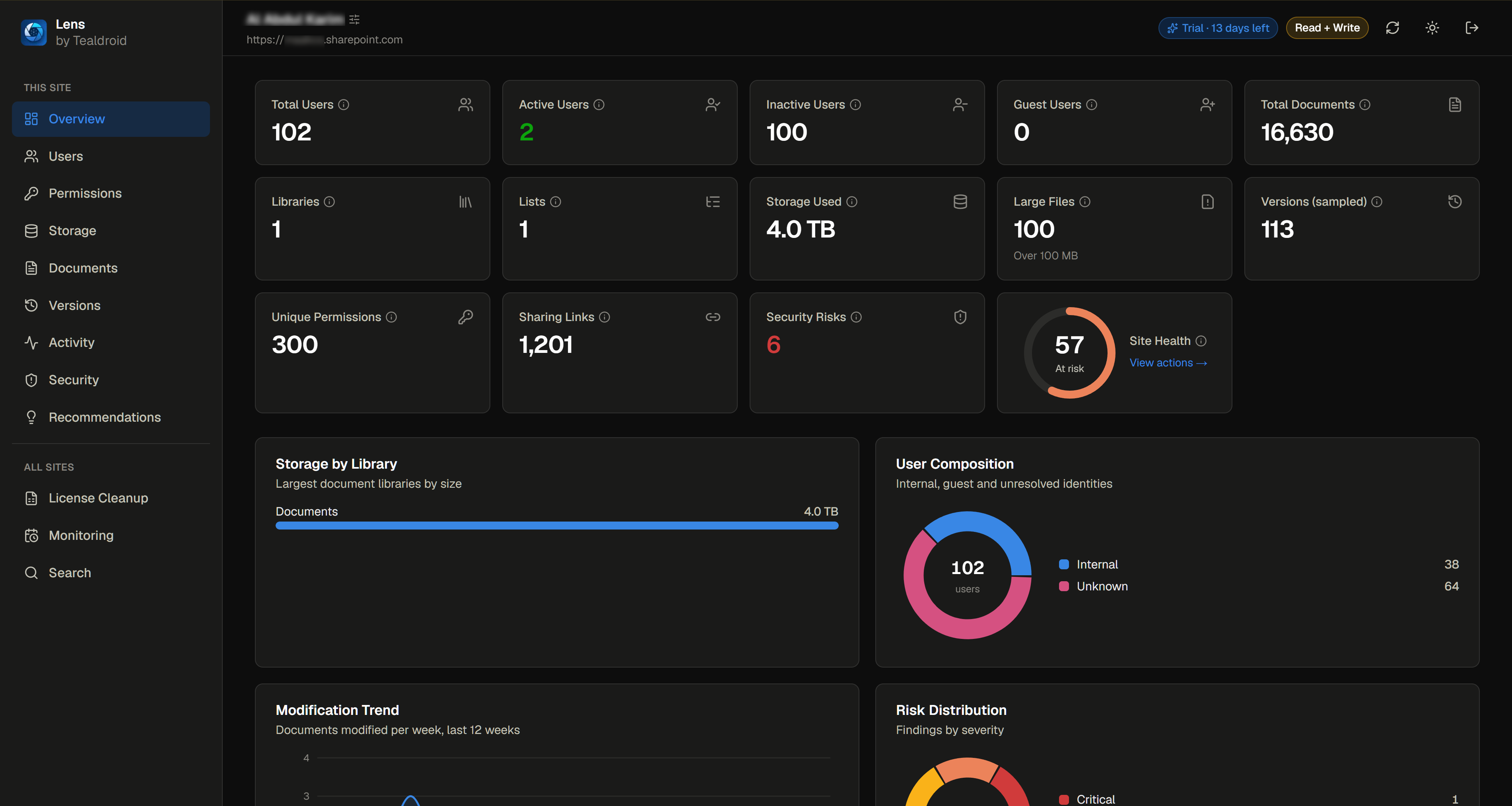This screenshot has height=806, width=1512.
Task: Click the Sharing Links value 1,201
Action: (546, 345)
